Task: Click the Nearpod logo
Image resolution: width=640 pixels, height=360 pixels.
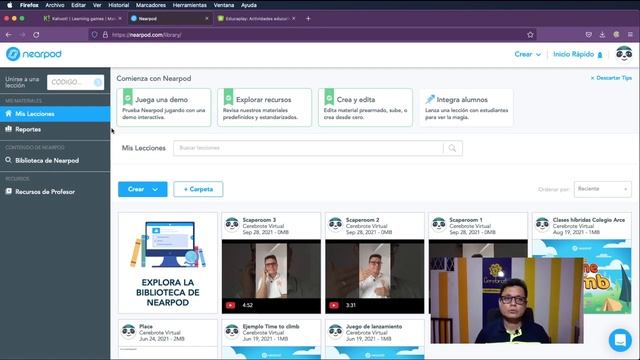Action: (34, 54)
